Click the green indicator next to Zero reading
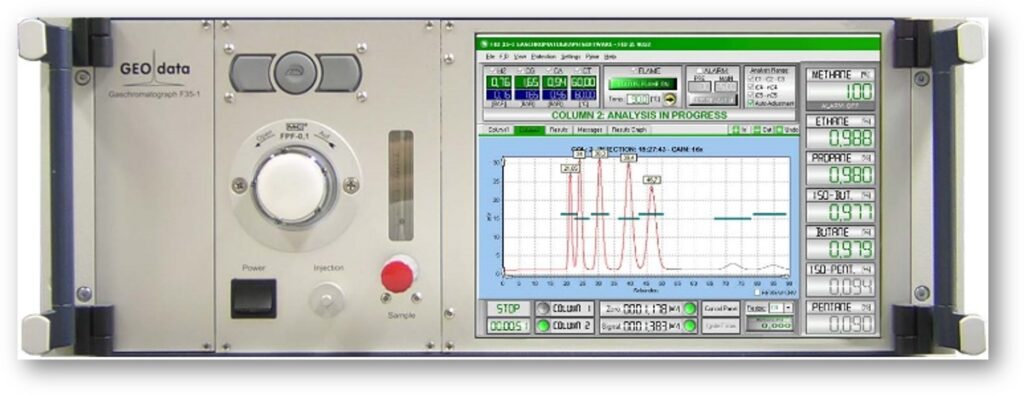 coord(690,308)
